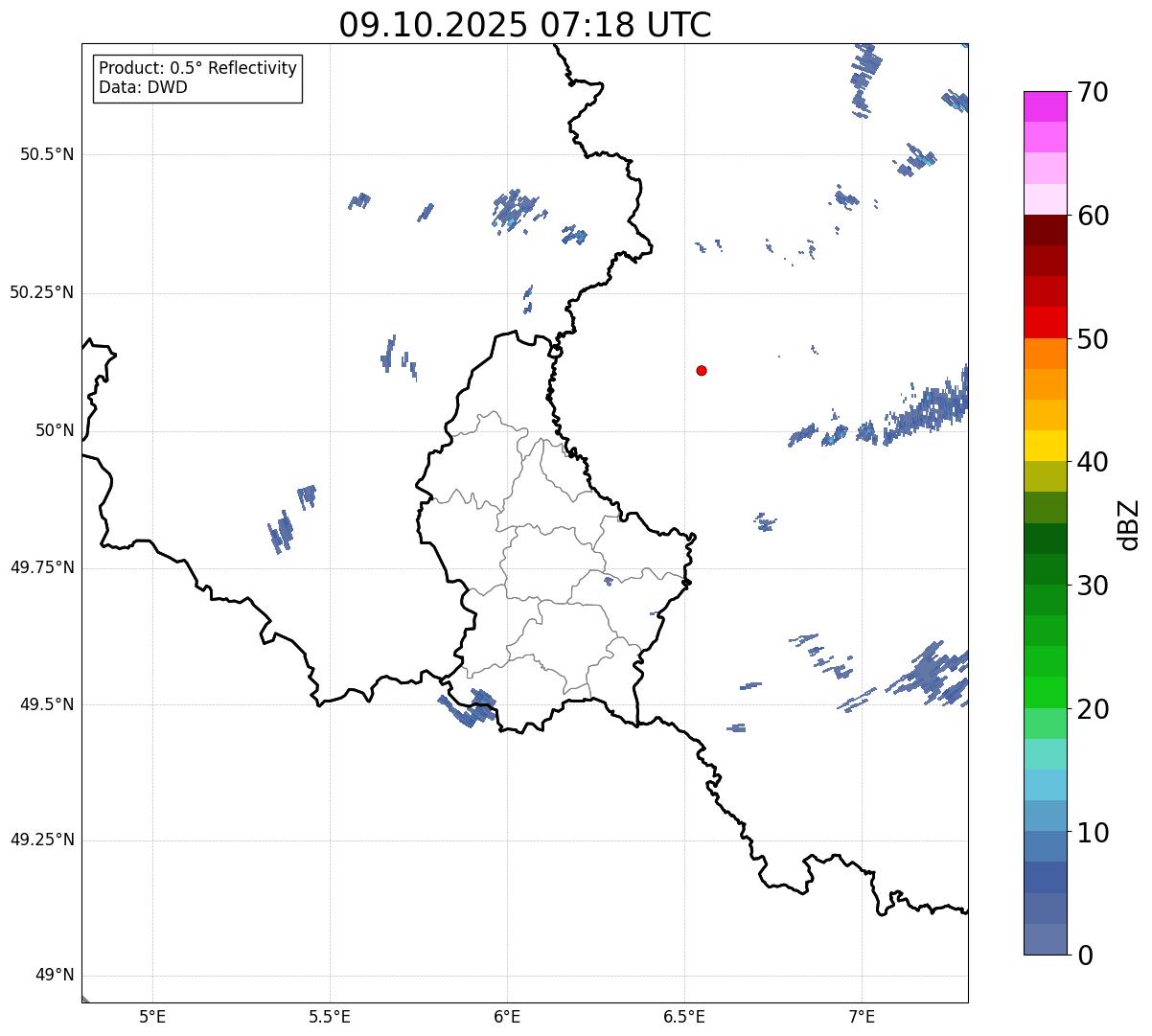Image resolution: width=1152 pixels, height=1036 pixels.
Task: Click the colorbar value 50
Action: [1093, 339]
